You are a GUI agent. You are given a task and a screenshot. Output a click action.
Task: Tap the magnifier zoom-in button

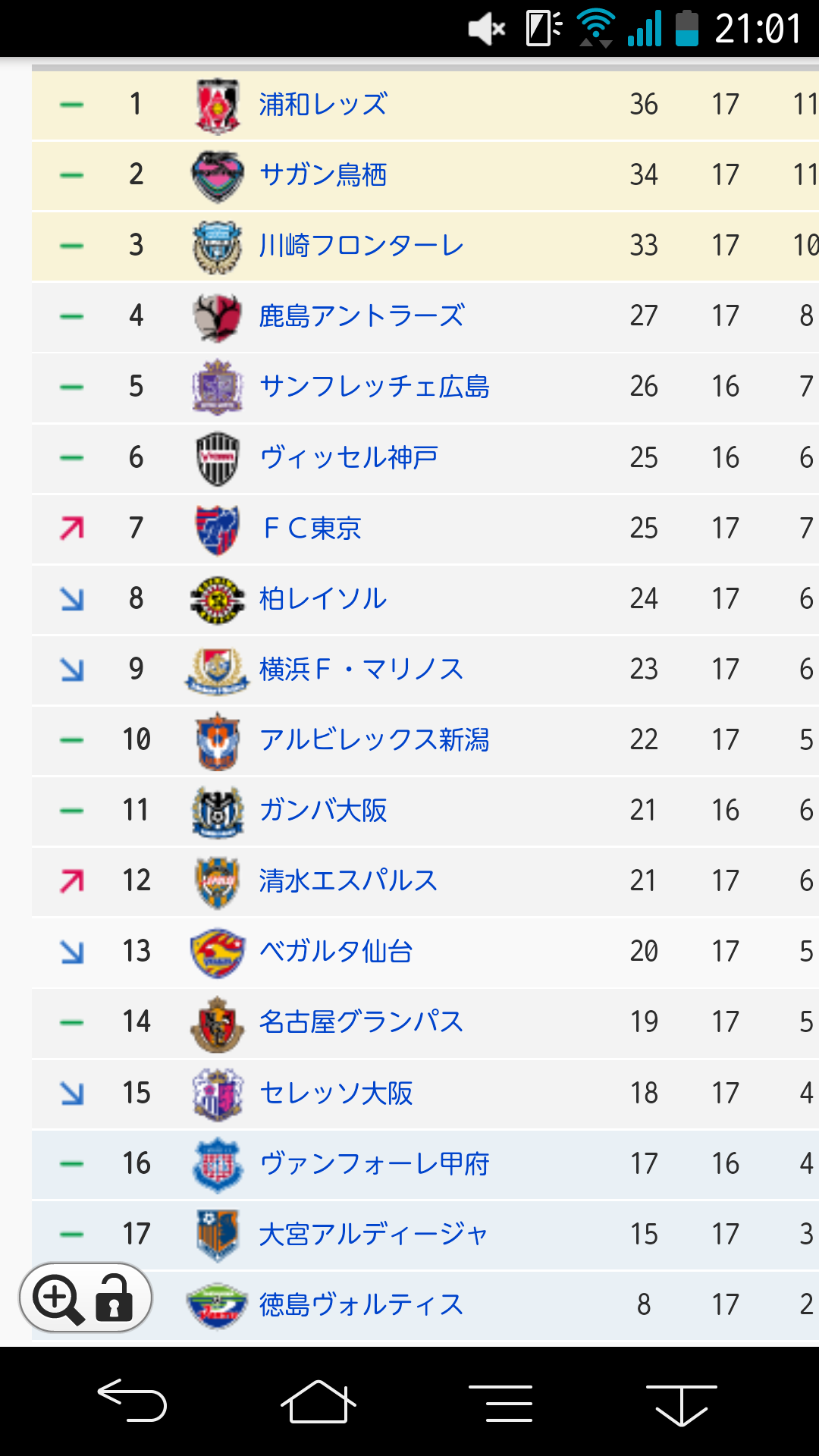[x=58, y=1298]
